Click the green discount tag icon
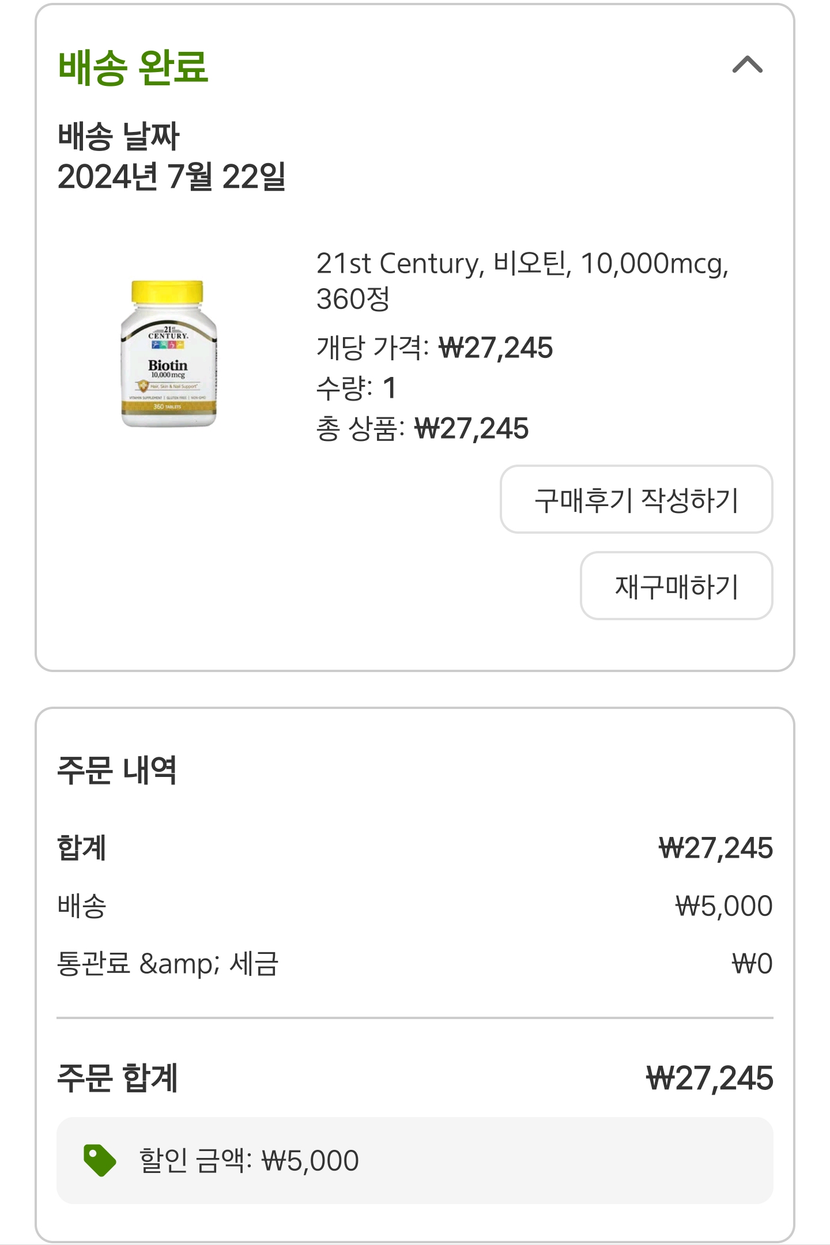The height and width of the screenshot is (1245, 830). coord(99,1160)
